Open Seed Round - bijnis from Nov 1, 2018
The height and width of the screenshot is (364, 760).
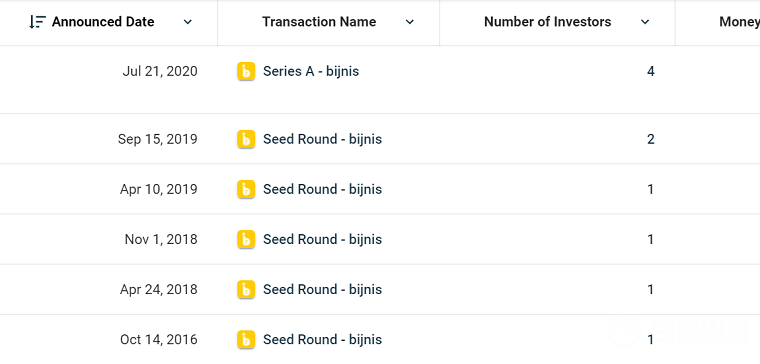coord(322,240)
